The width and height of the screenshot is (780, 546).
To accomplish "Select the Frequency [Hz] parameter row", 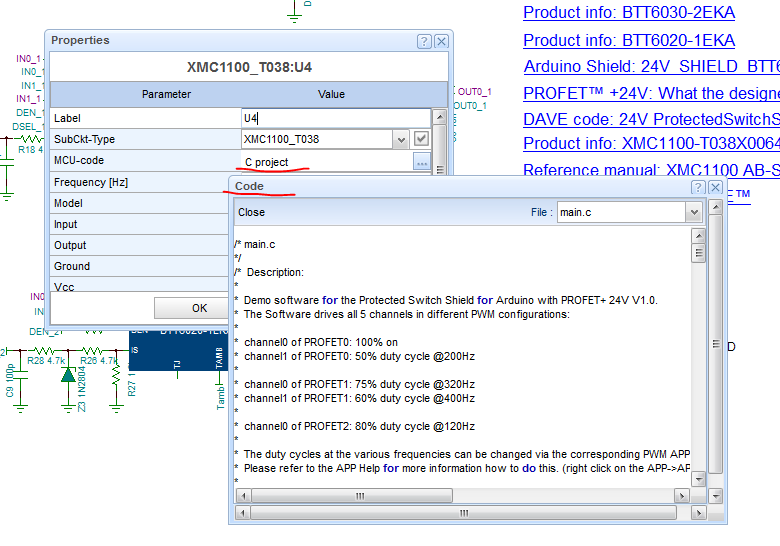I will tap(139, 182).
